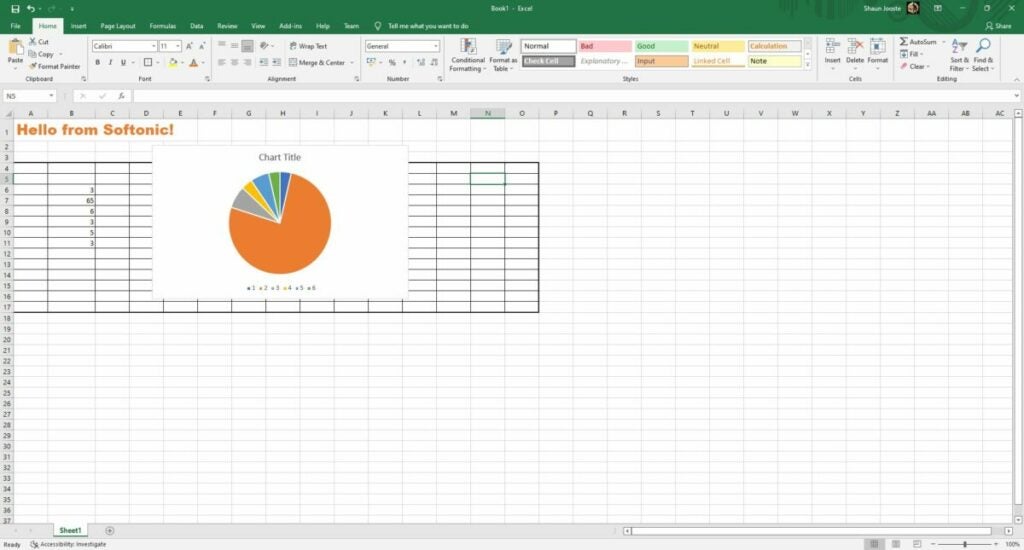
Task: Open the Format as Table menu
Action: tap(503, 55)
